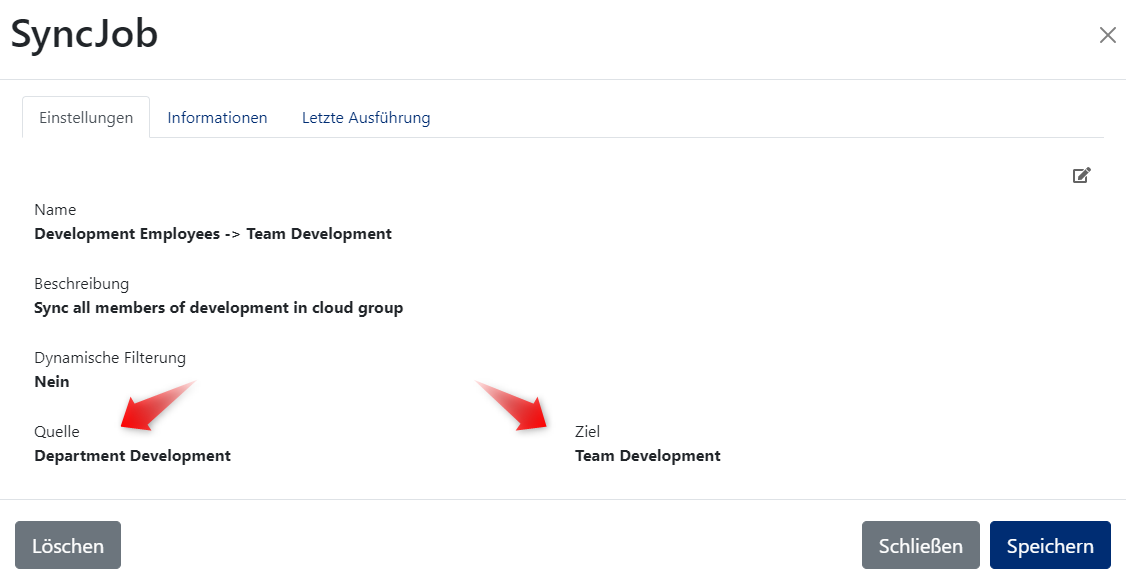This screenshot has width=1126, height=580.
Task: Select the Quelle value Department Development
Action: click(132, 455)
